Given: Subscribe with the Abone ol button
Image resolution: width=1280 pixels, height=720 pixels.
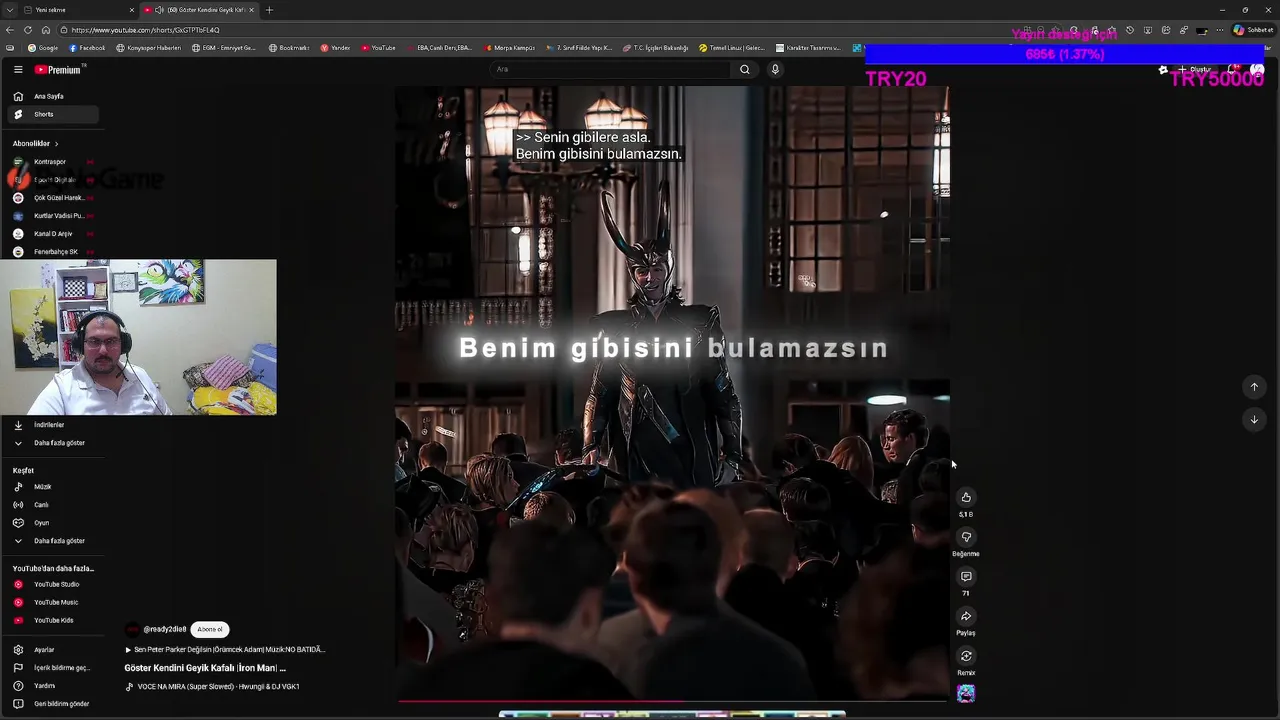Looking at the screenshot, I should 210,629.
